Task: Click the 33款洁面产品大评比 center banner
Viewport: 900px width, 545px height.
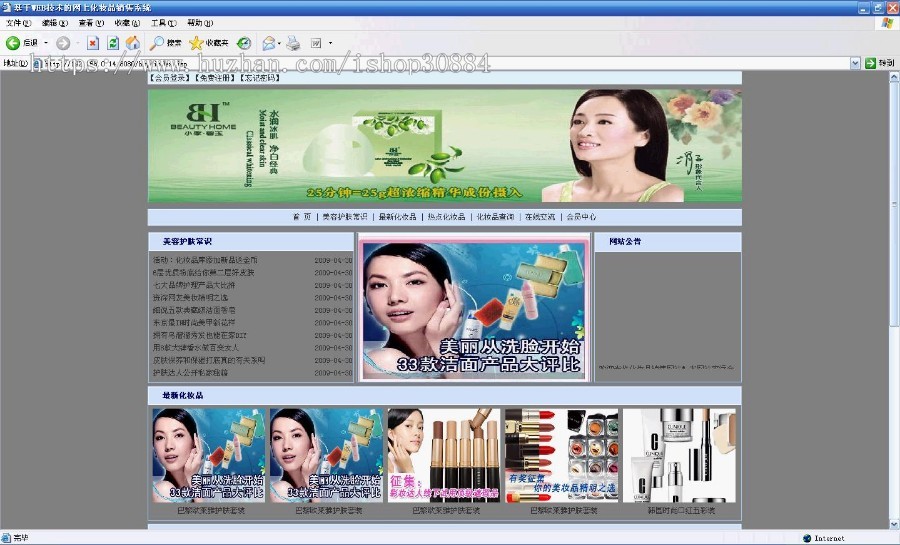Action: 474,308
